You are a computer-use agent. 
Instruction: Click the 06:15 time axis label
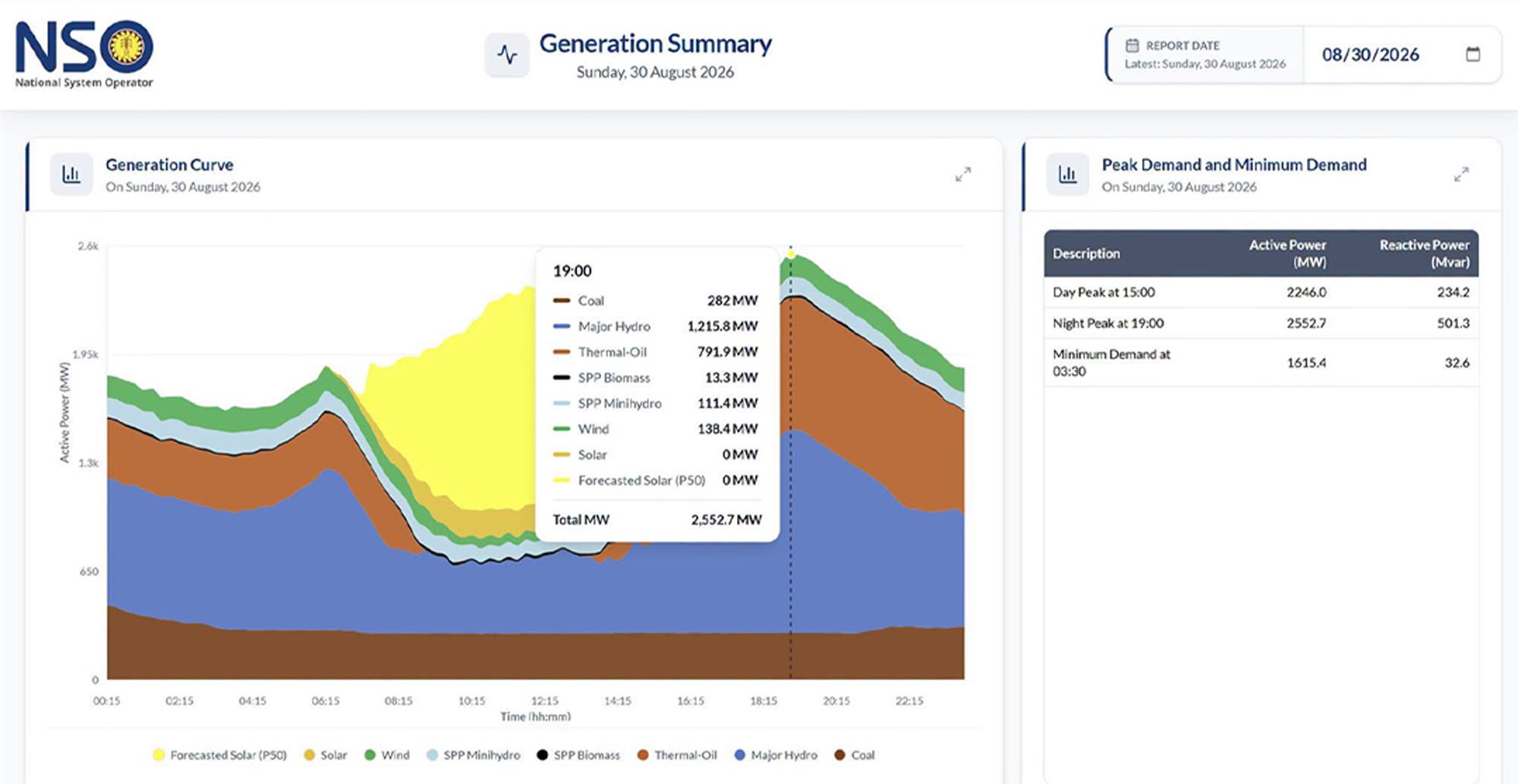click(326, 701)
